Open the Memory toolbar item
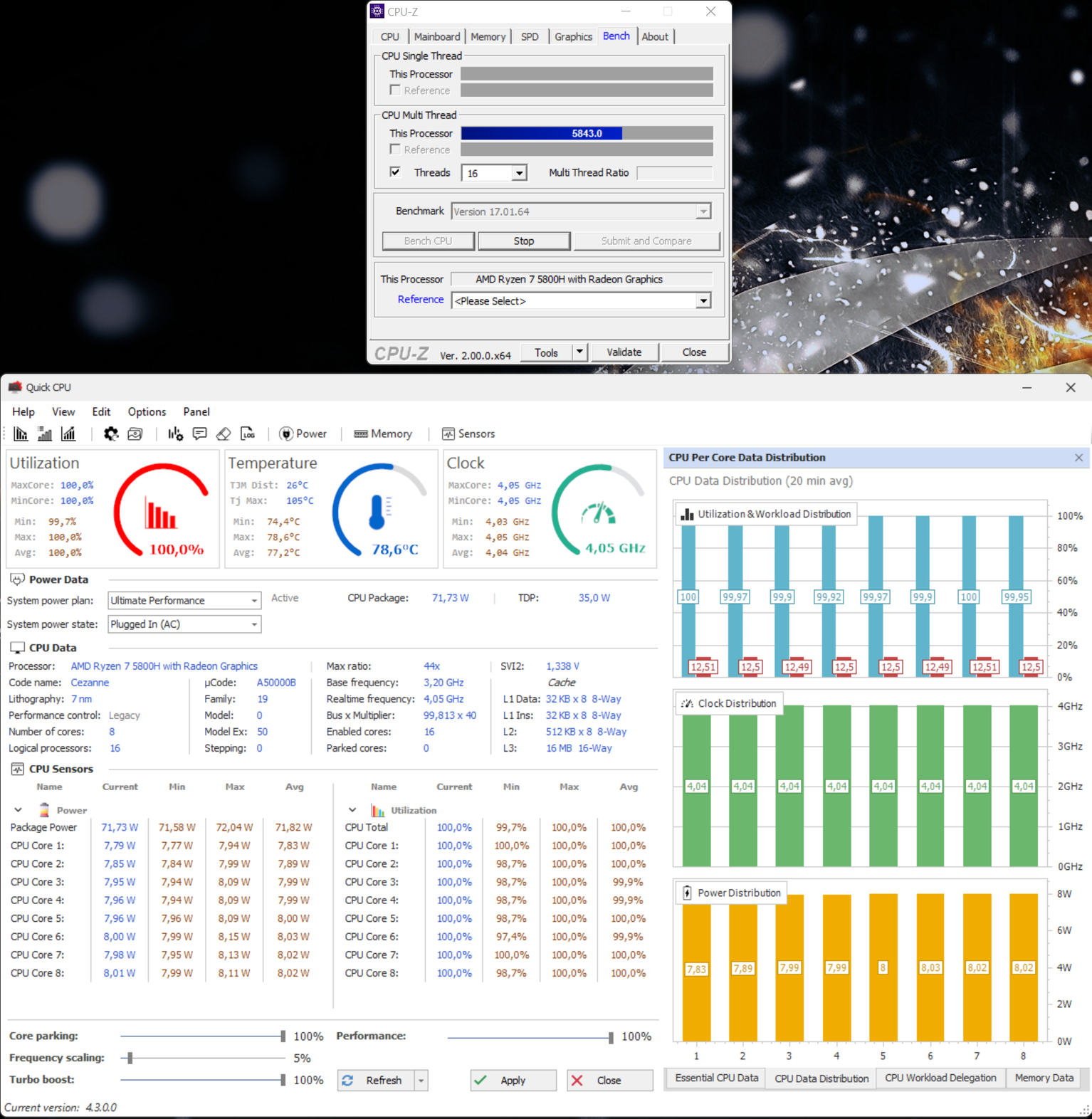This screenshot has height=1119, width=1092. tap(383, 434)
